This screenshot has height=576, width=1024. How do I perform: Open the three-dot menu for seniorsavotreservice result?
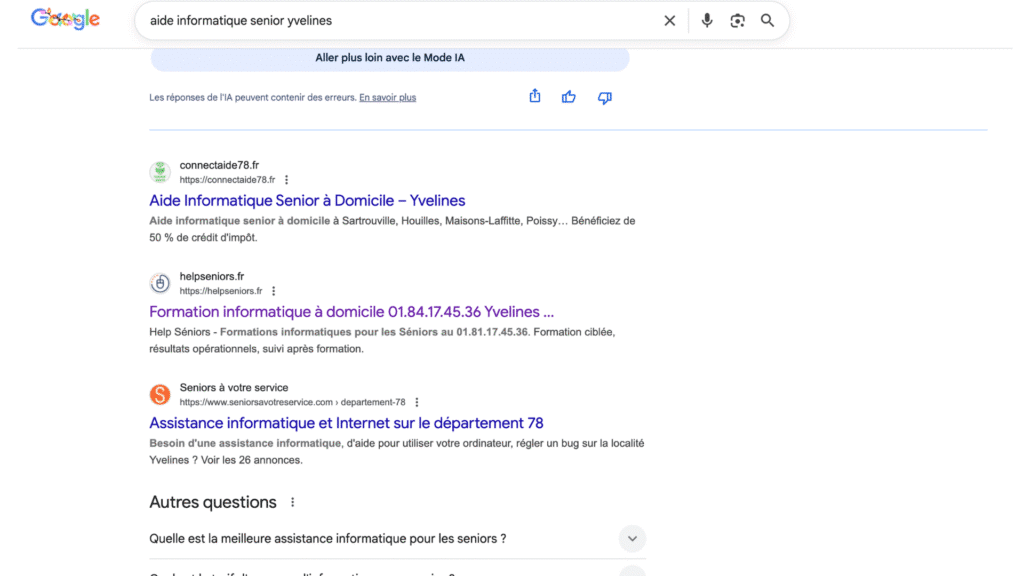click(417, 402)
